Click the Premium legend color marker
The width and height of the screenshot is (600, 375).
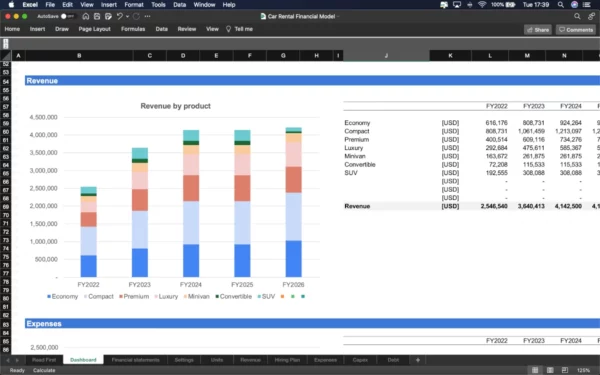coord(121,297)
